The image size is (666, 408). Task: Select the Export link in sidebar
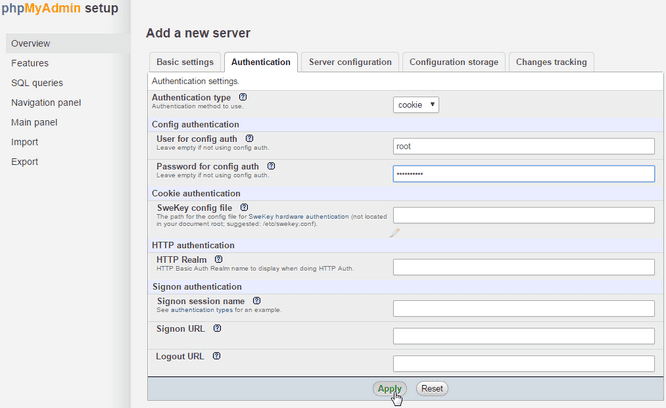pyautogui.click(x=25, y=161)
